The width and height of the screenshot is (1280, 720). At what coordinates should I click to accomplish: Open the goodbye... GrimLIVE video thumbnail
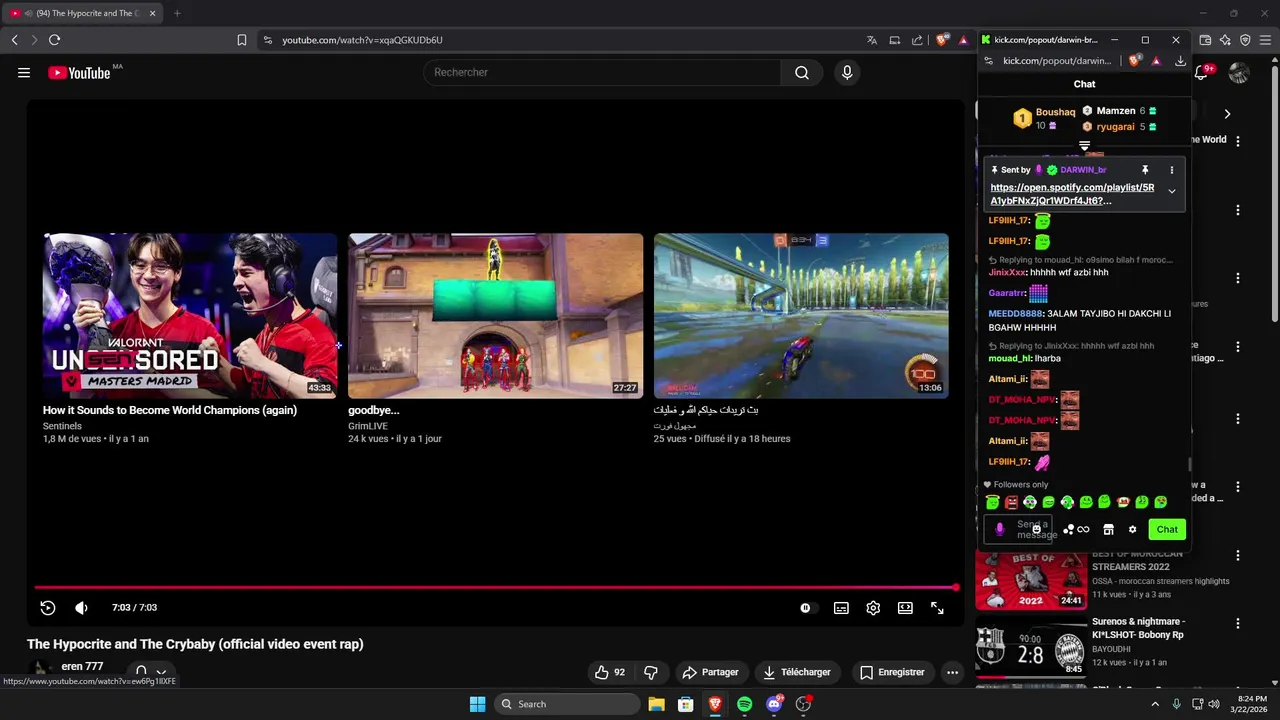(x=495, y=316)
